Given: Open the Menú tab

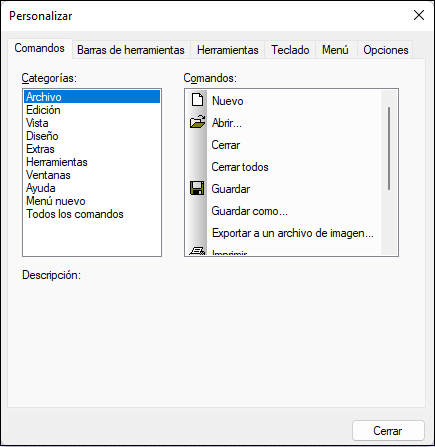Looking at the screenshot, I should 335,50.
